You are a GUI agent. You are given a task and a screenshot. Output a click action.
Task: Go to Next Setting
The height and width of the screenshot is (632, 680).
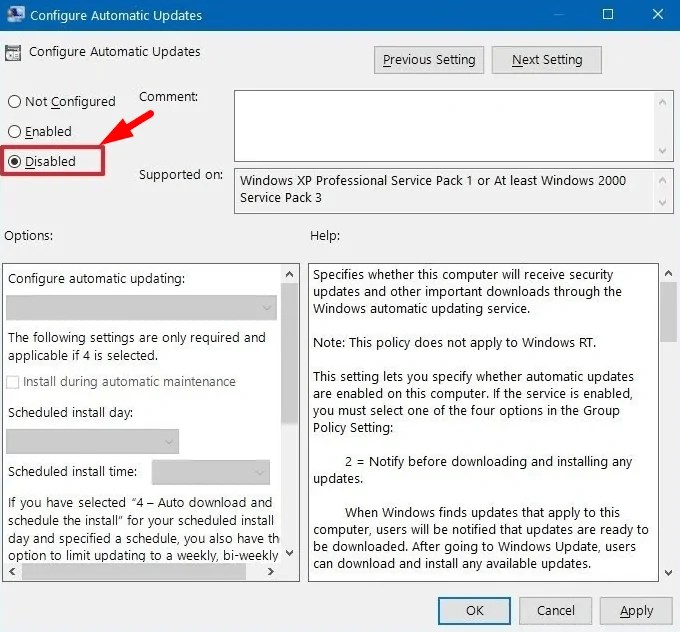point(547,60)
